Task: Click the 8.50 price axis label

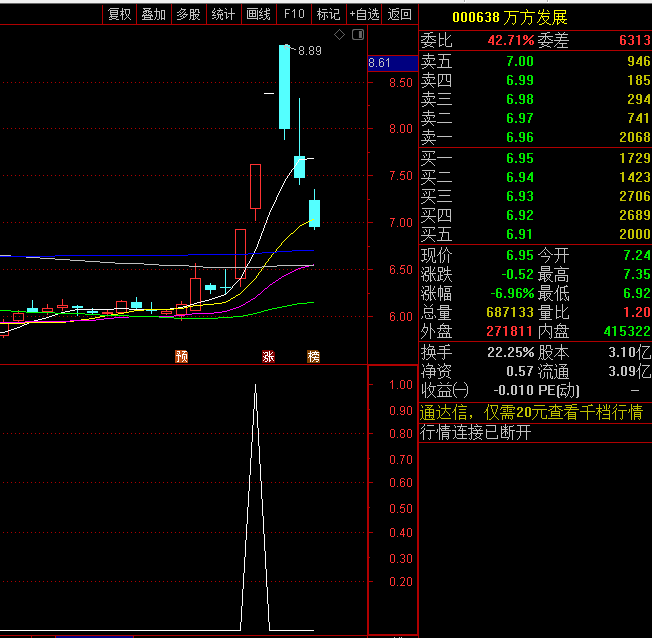Action: point(401,83)
